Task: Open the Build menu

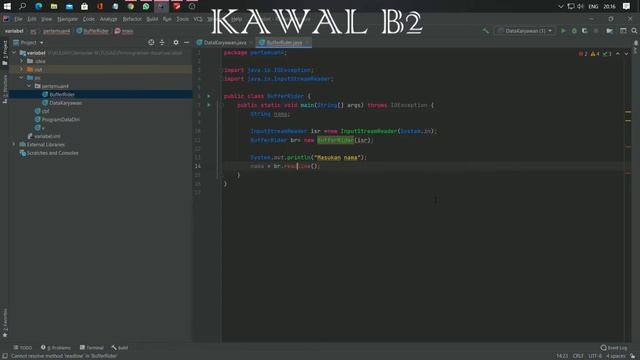Action: pyautogui.click(x=152, y=19)
